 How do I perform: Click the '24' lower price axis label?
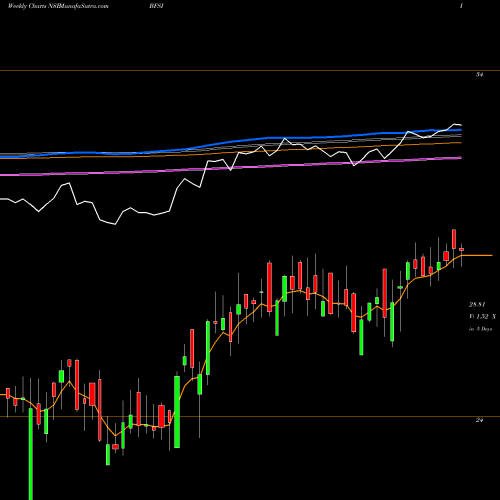(x=479, y=420)
